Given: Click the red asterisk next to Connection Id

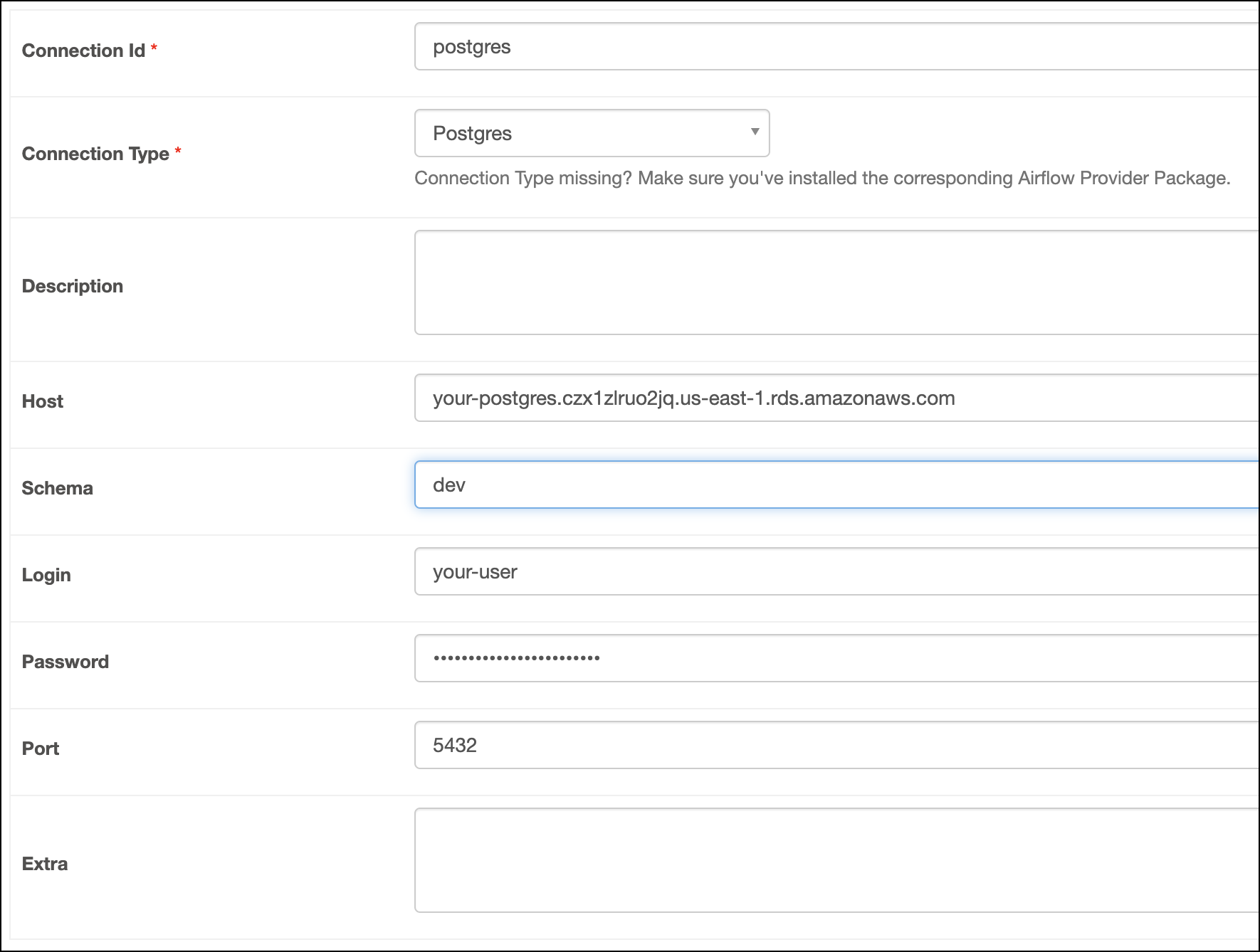Looking at the screenshot, I should tap(155, 48).
